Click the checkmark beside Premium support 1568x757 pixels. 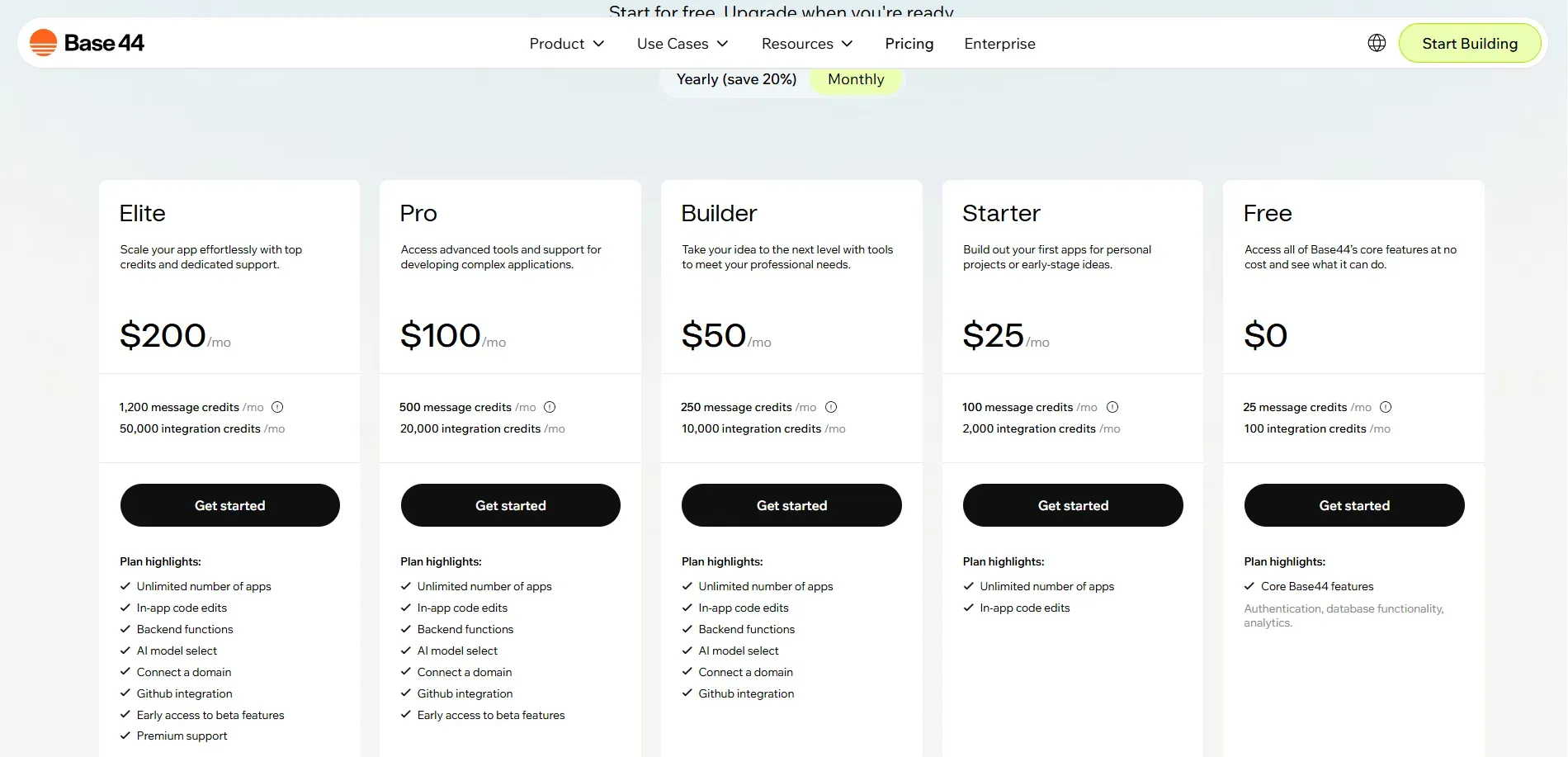pos(124,736)
